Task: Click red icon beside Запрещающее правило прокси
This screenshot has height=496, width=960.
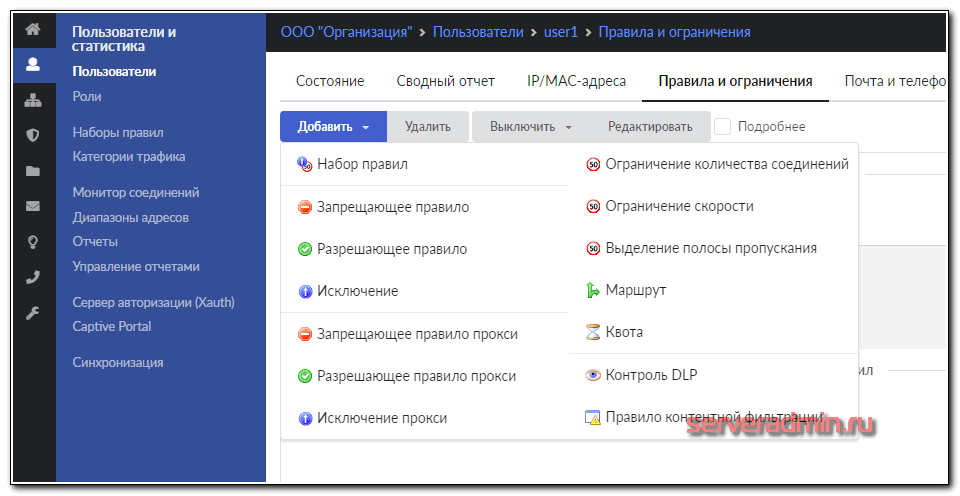Action: (305, 334)
